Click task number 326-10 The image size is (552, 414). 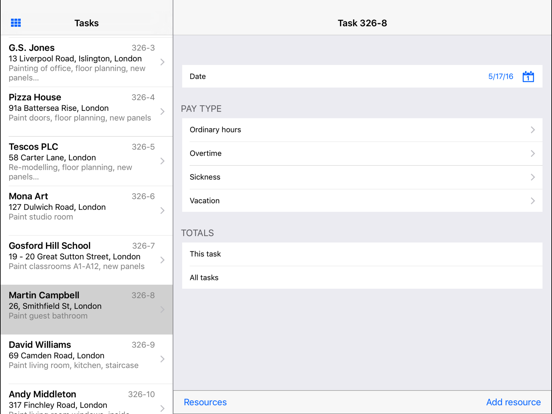point(142,394)
